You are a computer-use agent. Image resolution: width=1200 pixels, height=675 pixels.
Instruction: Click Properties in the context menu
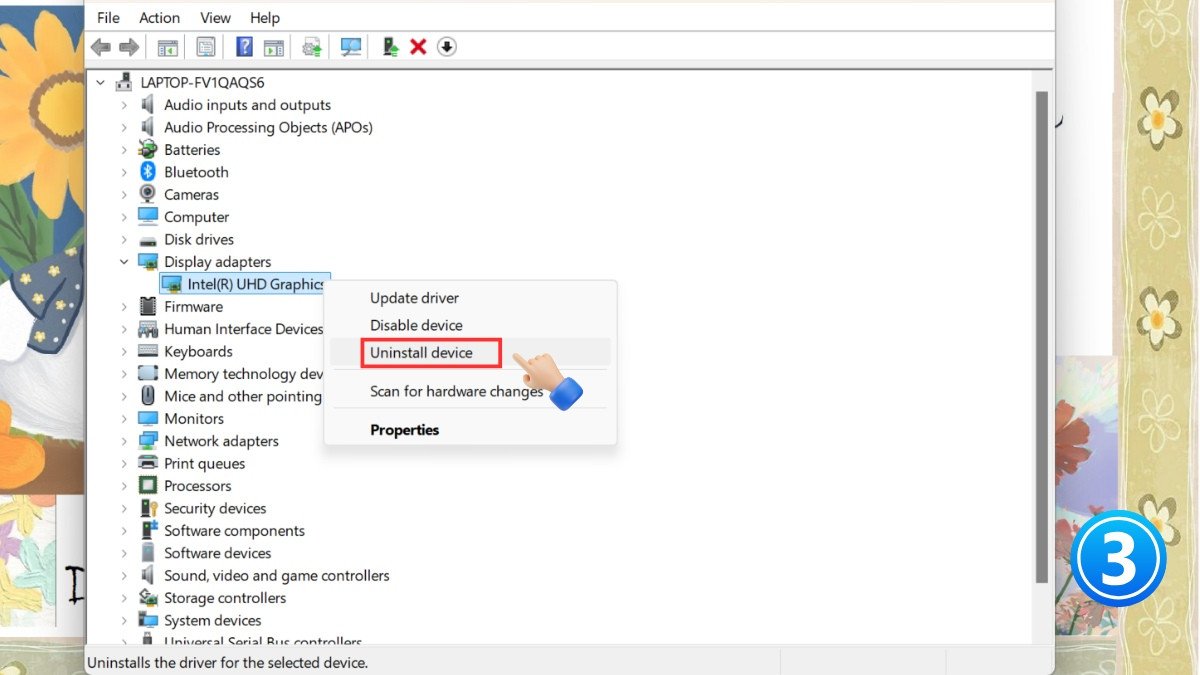point(404,430)
